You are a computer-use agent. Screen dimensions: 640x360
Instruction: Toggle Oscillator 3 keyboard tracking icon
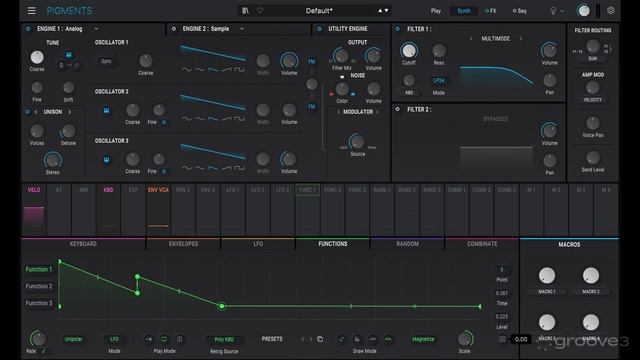click(x=106, y=160)
